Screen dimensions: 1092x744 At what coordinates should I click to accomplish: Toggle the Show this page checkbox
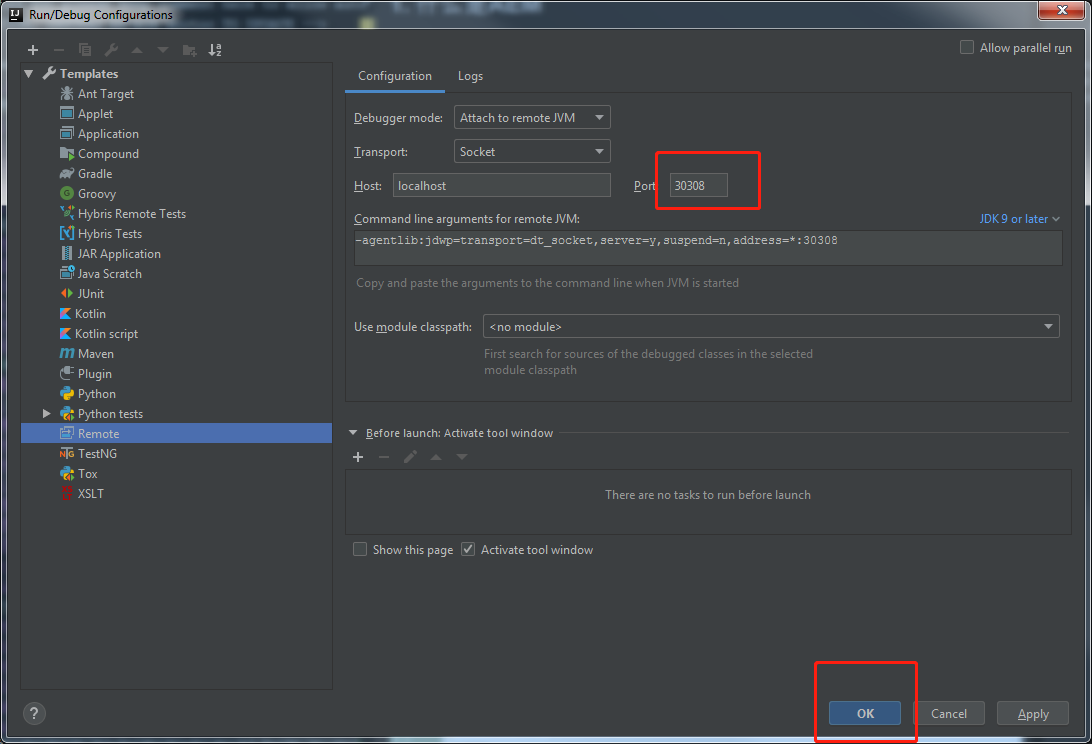[x=360, y=550]
